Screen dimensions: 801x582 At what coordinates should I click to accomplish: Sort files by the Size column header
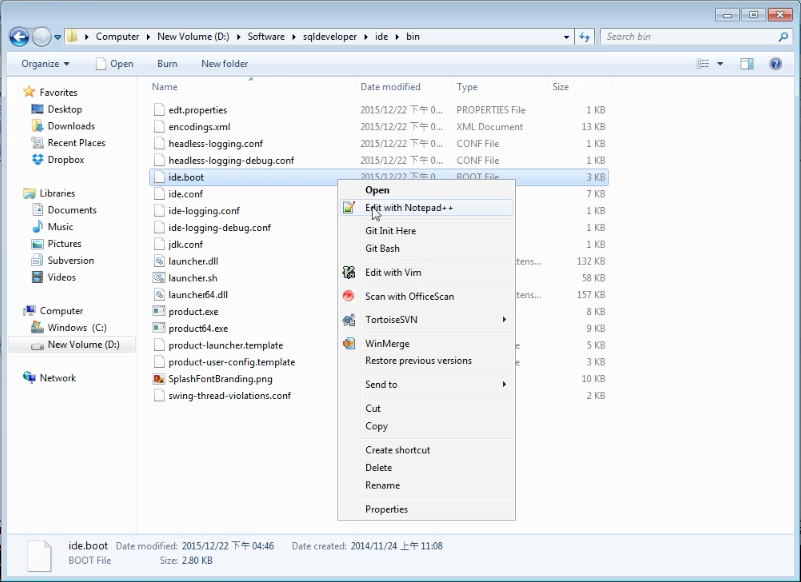point(579,87)
